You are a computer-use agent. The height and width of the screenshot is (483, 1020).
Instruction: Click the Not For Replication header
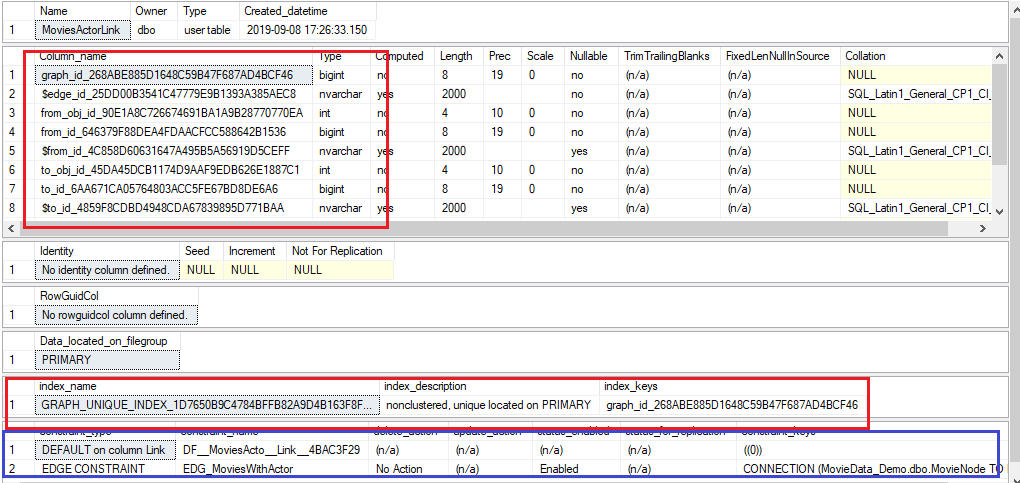pos(336,251)
